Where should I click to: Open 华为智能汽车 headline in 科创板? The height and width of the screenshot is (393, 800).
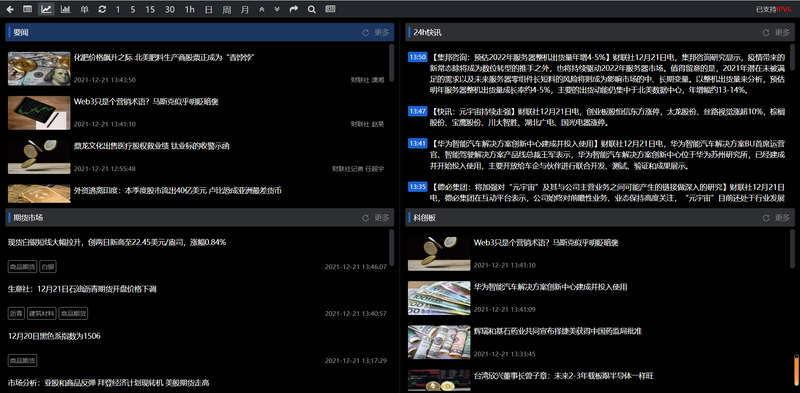(551, 287)
